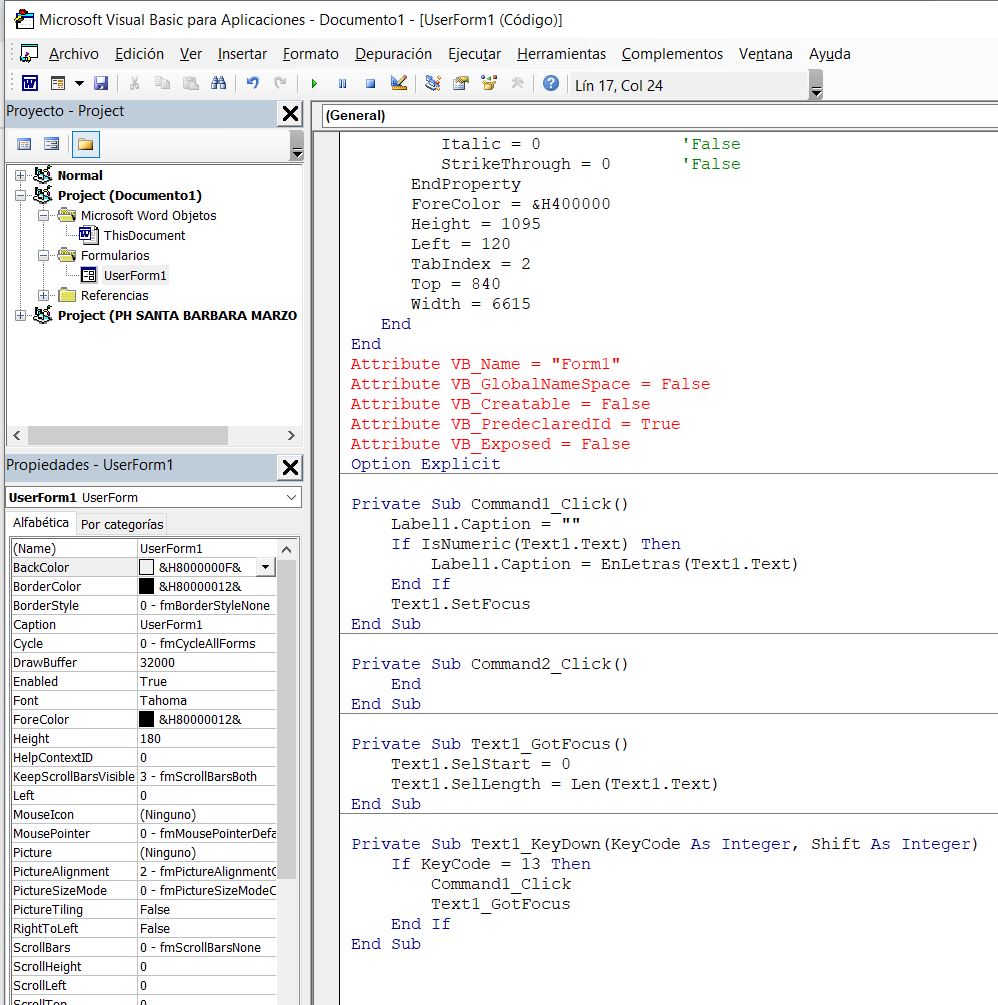Click the Redo arrow icon

(280, 83)
